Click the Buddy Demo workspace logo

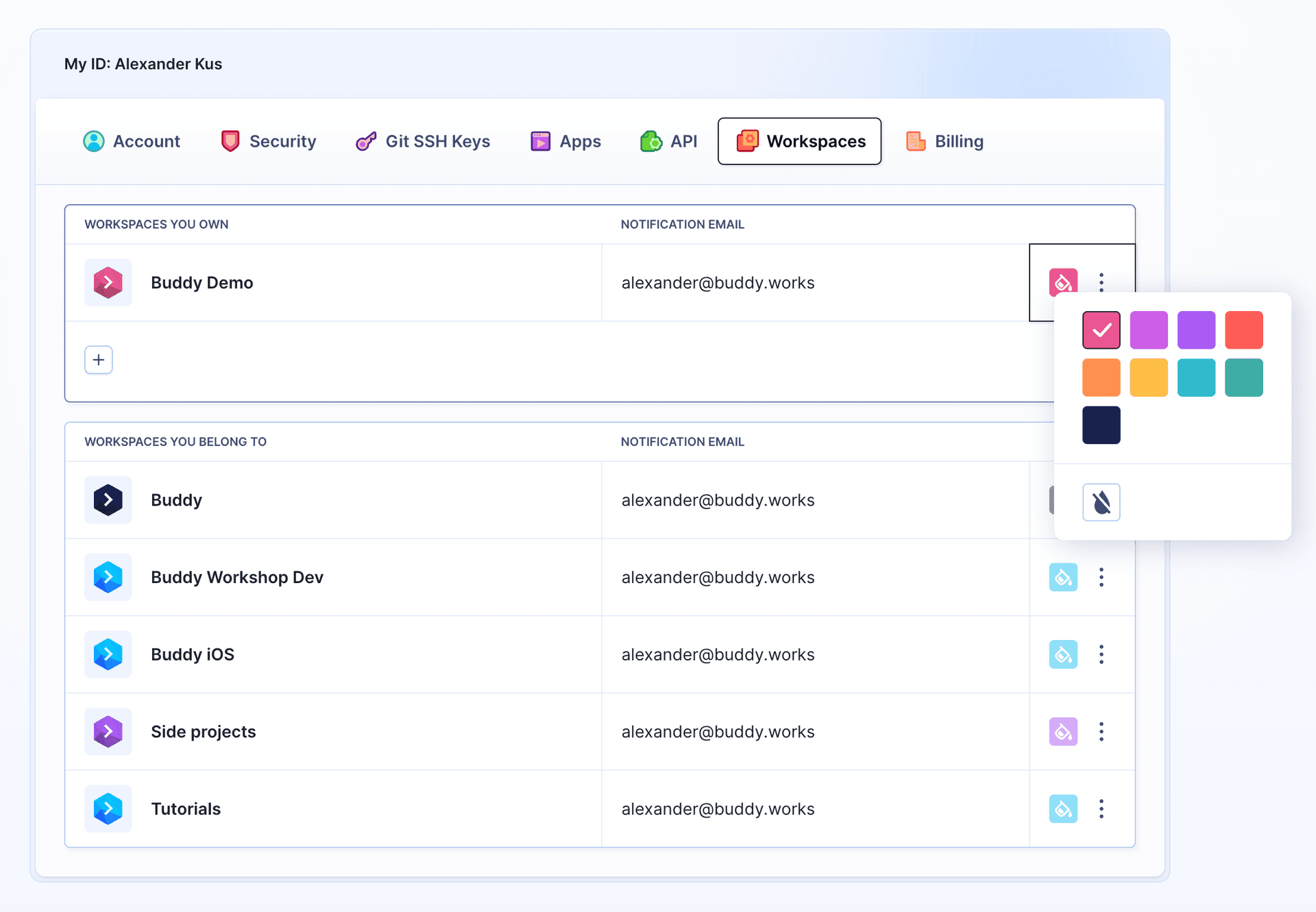coord(108,282)
